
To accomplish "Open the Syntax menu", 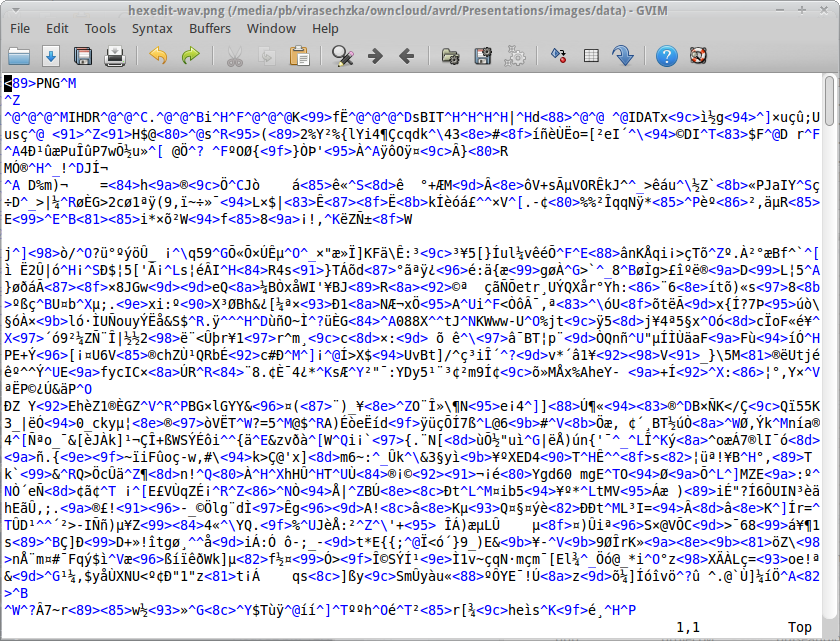I will click(x=152, y=28).
